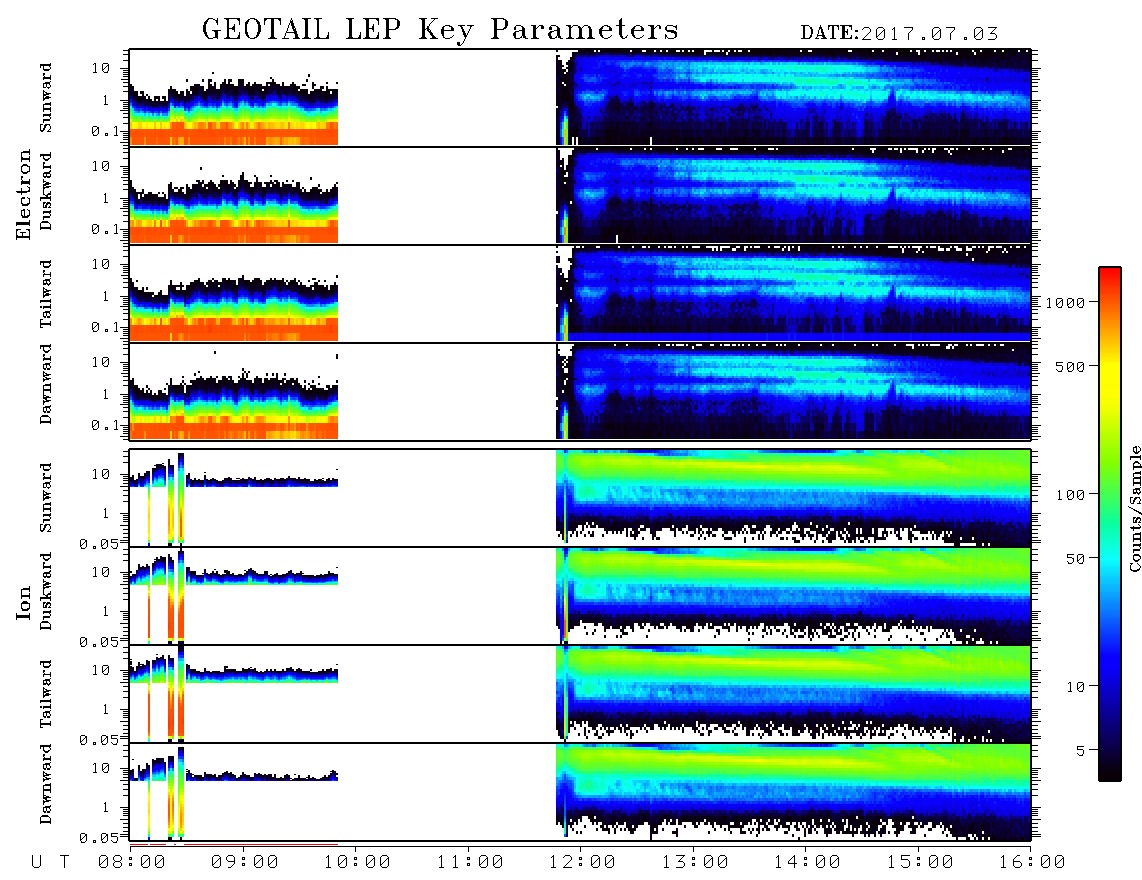Screen dimensions: 1142x880
Task: Click the Ion Tailward spectrogram panel
Action: [x=580, y=694]
